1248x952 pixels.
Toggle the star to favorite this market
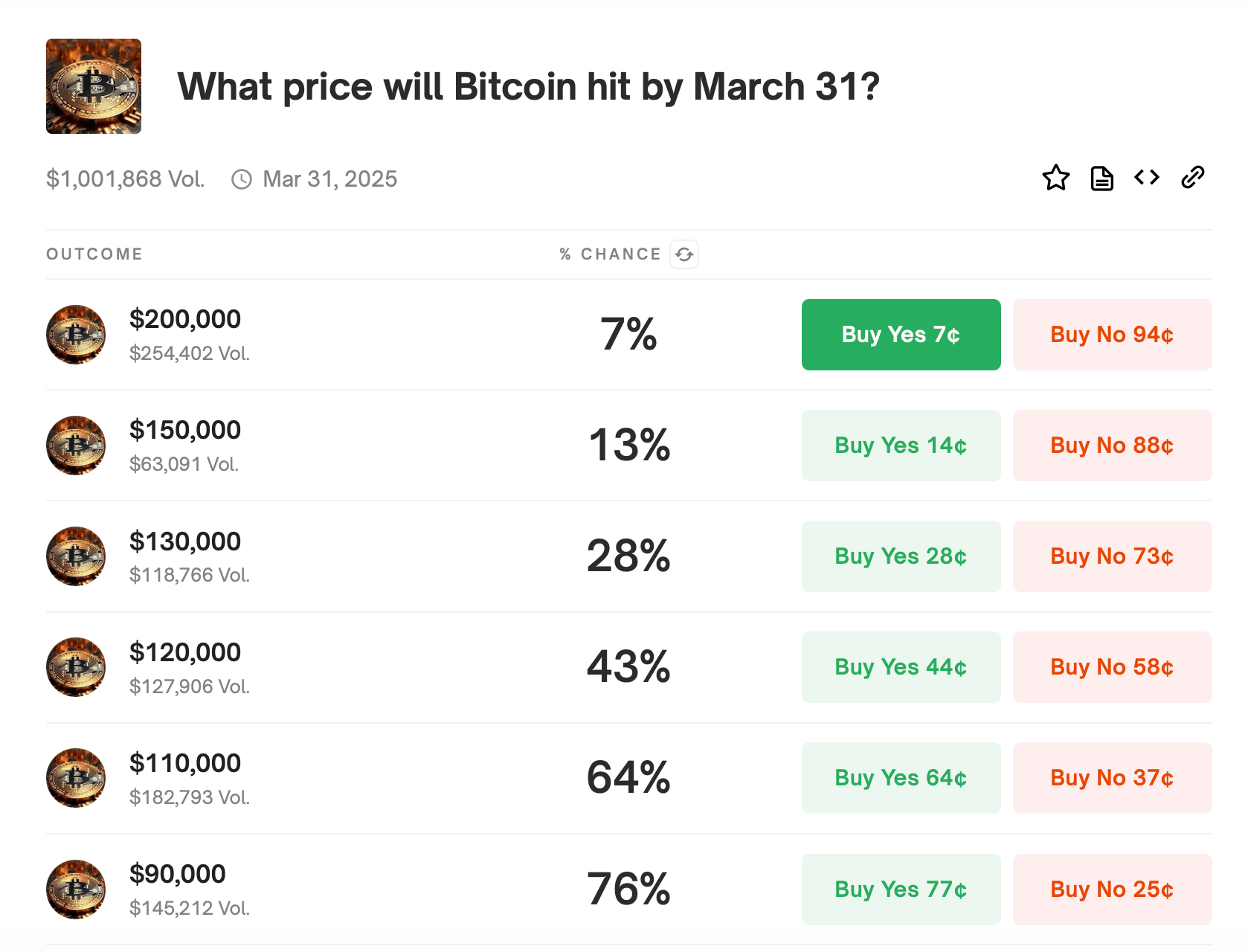[x=1056, y=178]
